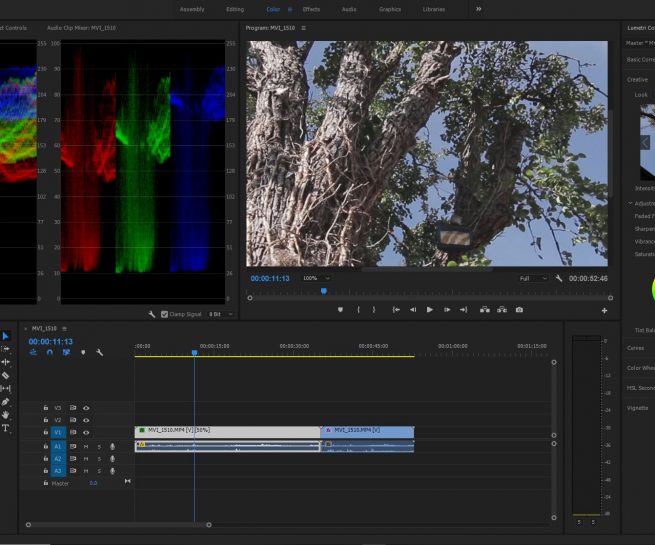Select the Type tool
The image size is (655, 545).
click(x=5, y=428)
